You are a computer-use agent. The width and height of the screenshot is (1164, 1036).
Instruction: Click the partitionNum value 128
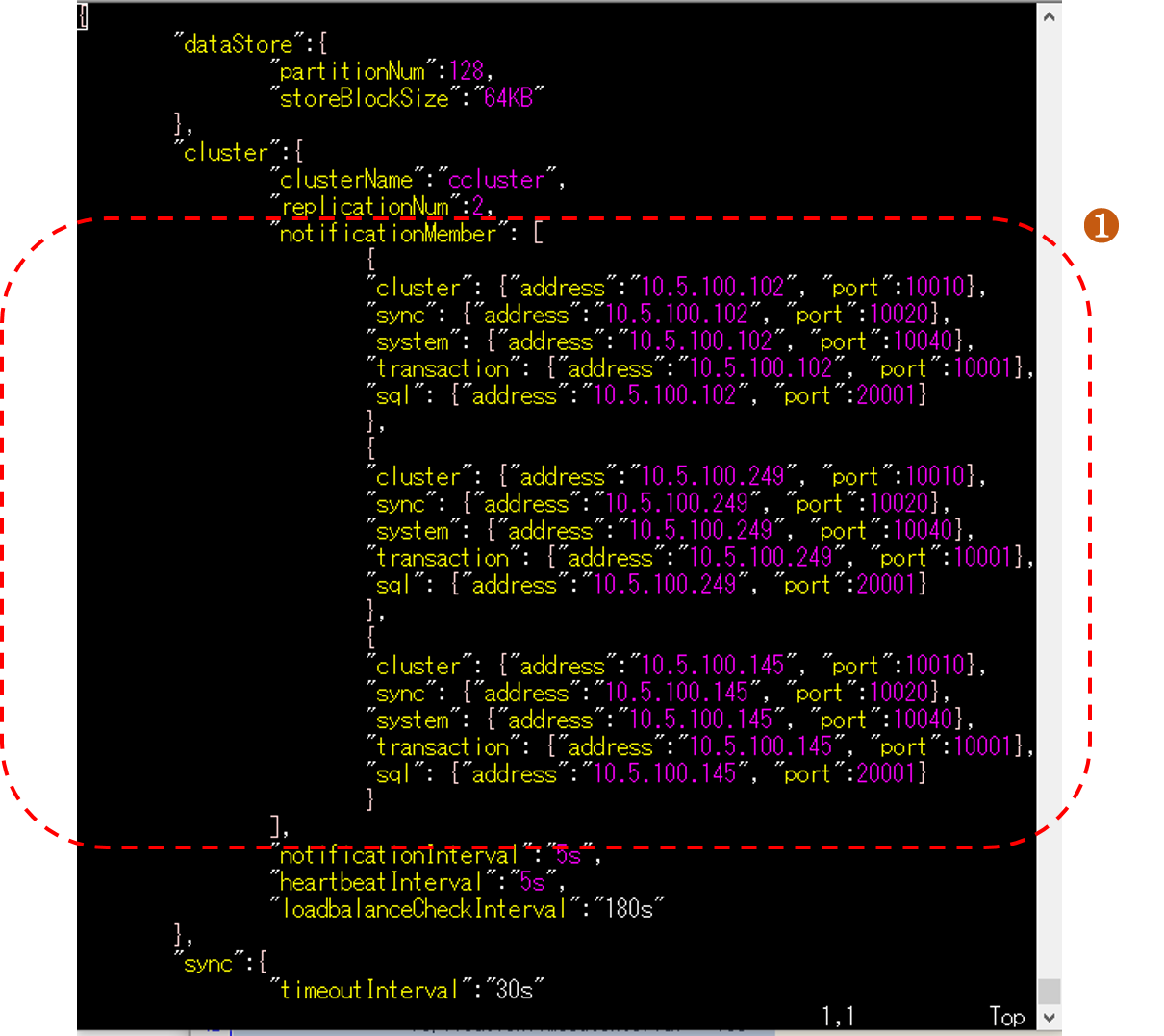pos(467,71)
